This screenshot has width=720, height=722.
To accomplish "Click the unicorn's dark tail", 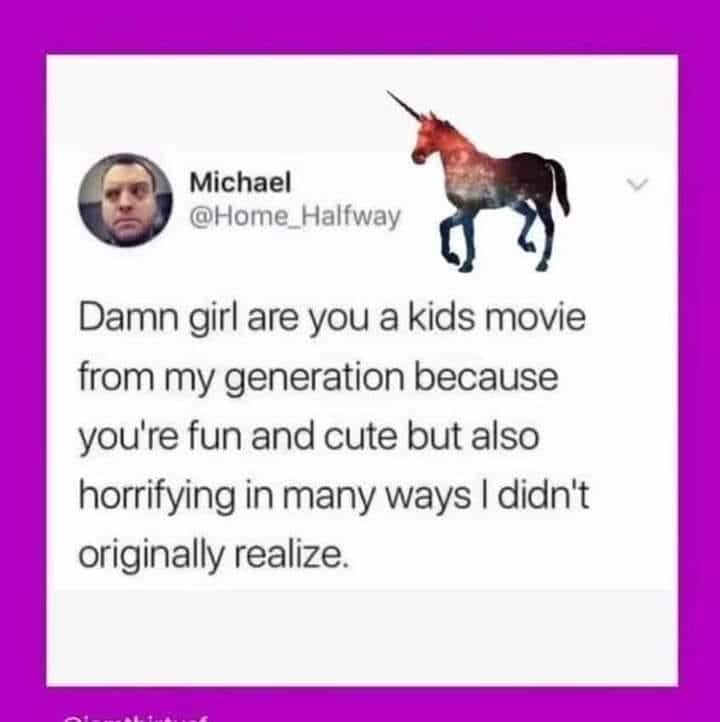I will tap(557, 184).
